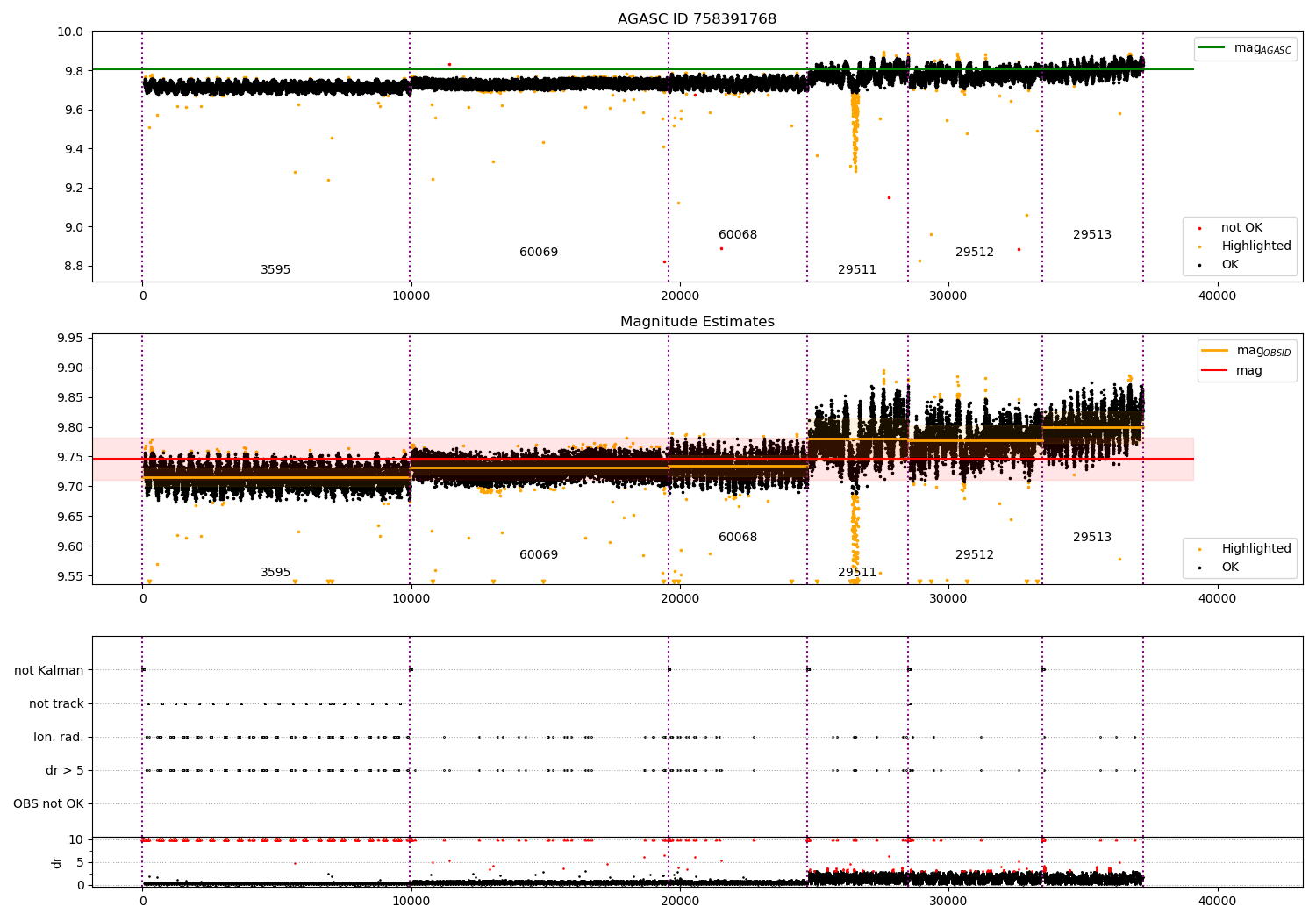
Task: Click the '9.2' y-axis tick in AGASC plot
Action: point(74,188)
